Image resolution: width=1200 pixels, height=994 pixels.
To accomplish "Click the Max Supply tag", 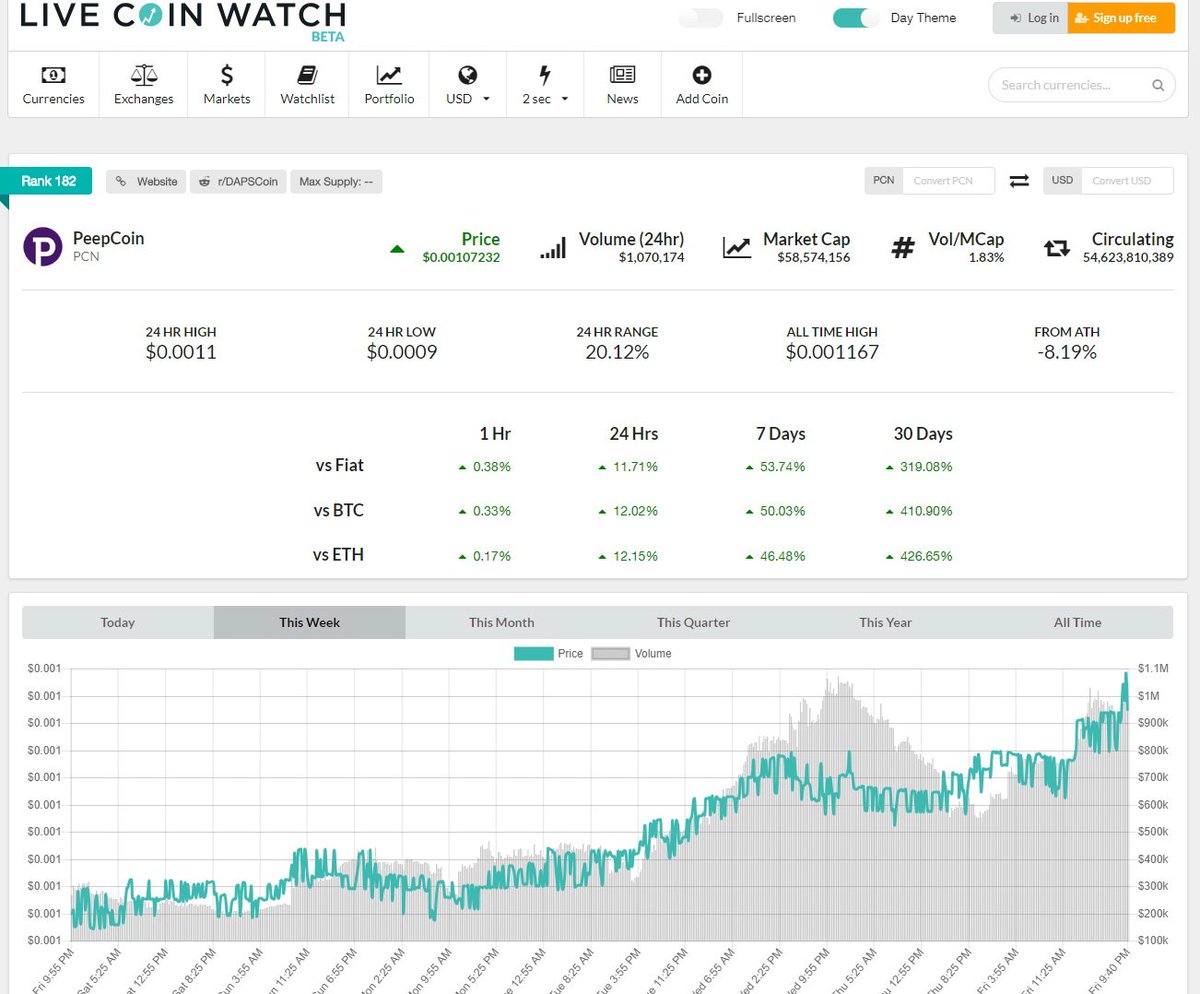I will click(336, 181).
